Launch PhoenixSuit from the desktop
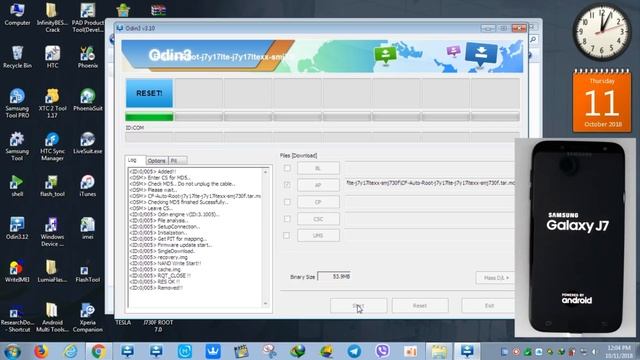 (x=88, y=100)
